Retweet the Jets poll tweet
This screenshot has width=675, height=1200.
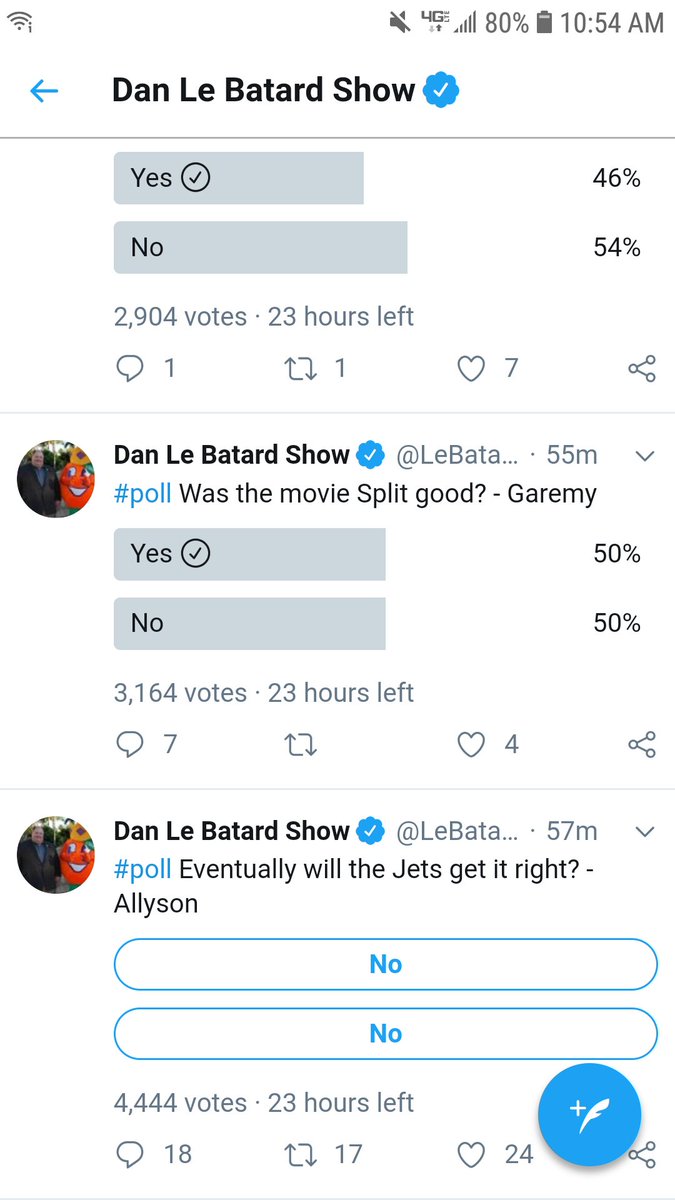coord(300,1154)
